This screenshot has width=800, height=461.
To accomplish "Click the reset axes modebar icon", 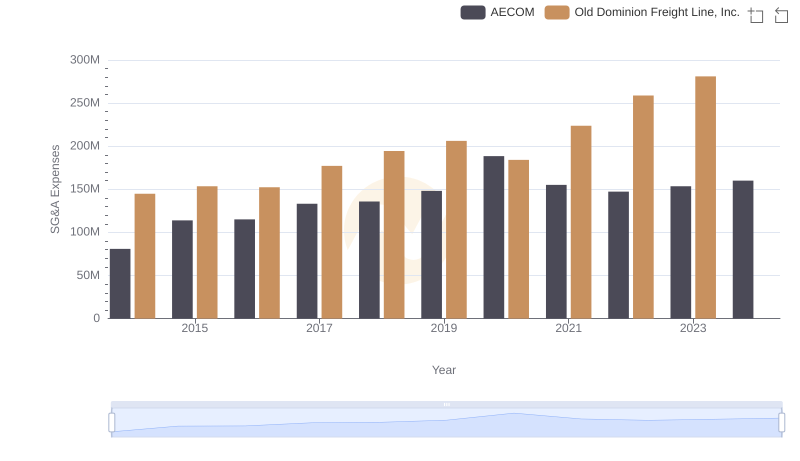I will [781, 15].
